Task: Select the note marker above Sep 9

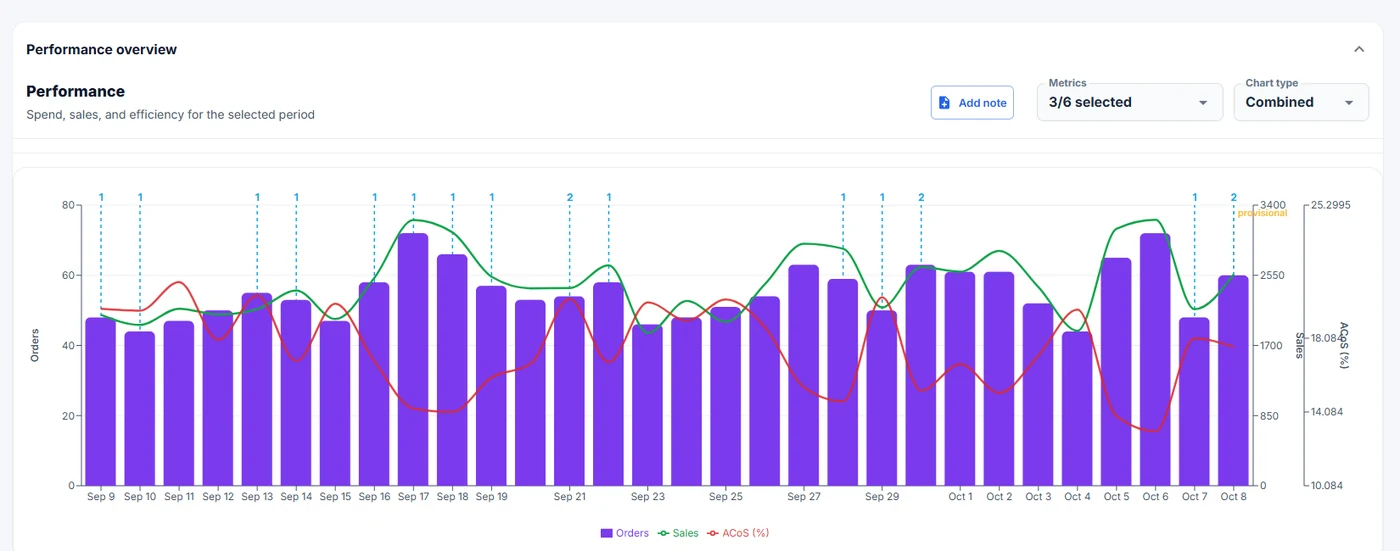Action: (x=101, y=197)
